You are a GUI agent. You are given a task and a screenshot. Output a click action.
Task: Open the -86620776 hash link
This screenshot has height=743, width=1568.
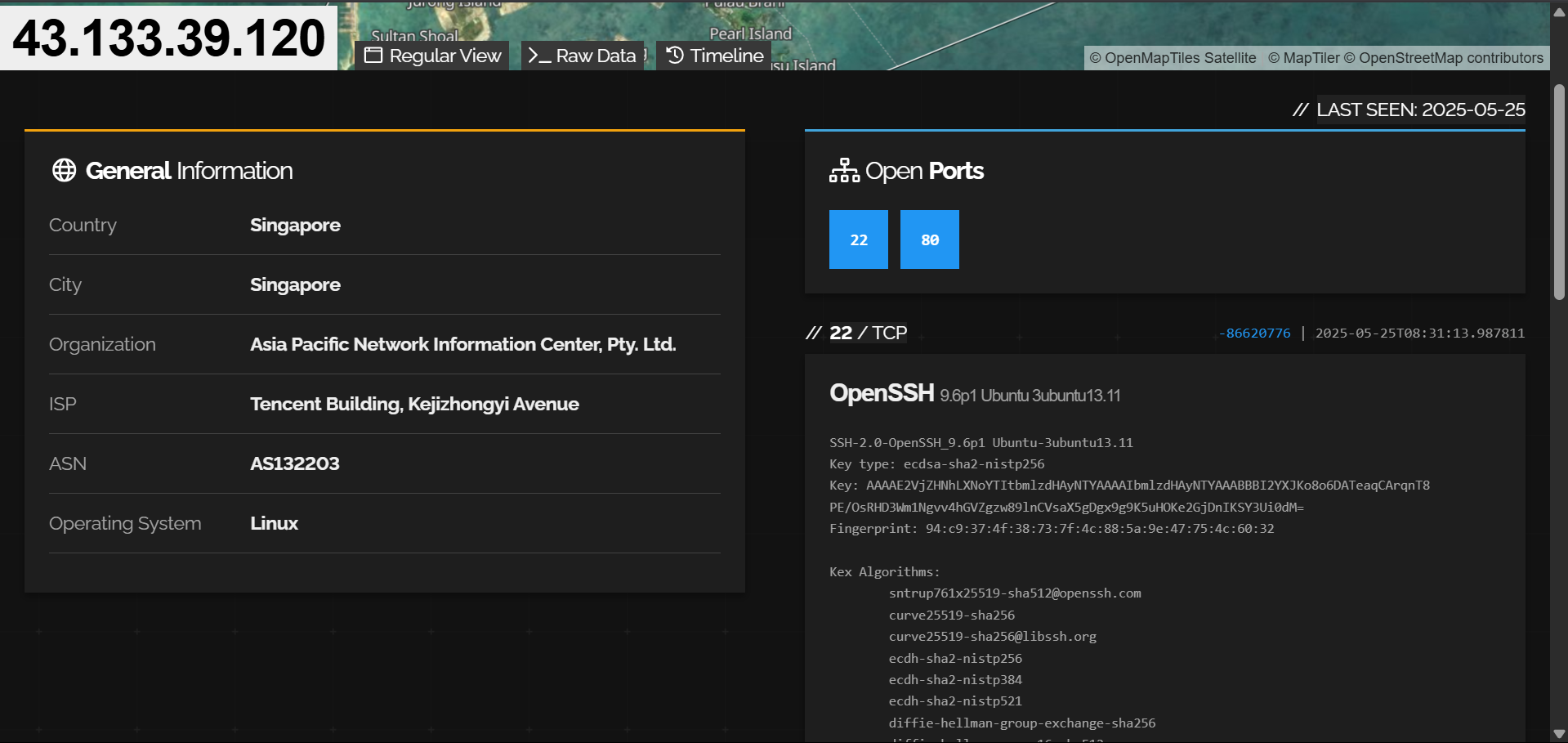[x=1254, y=333]
